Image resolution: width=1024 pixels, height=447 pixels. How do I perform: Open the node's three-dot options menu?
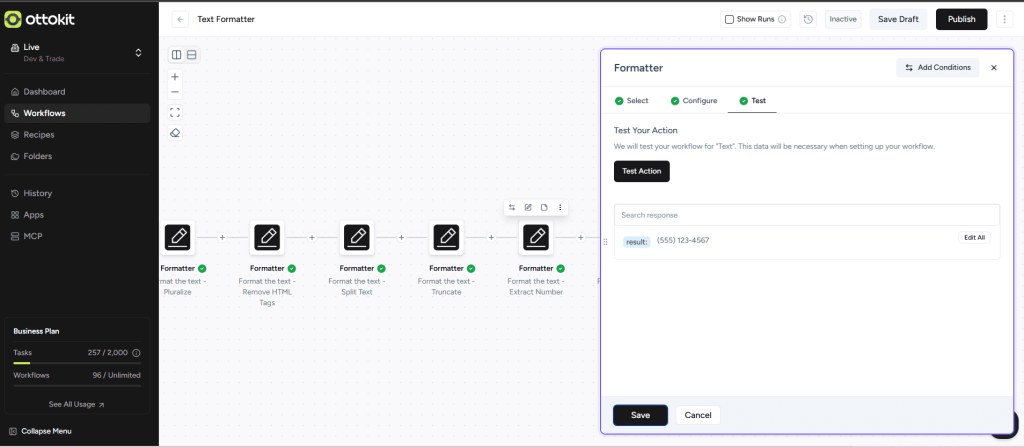tap(560, 207)
